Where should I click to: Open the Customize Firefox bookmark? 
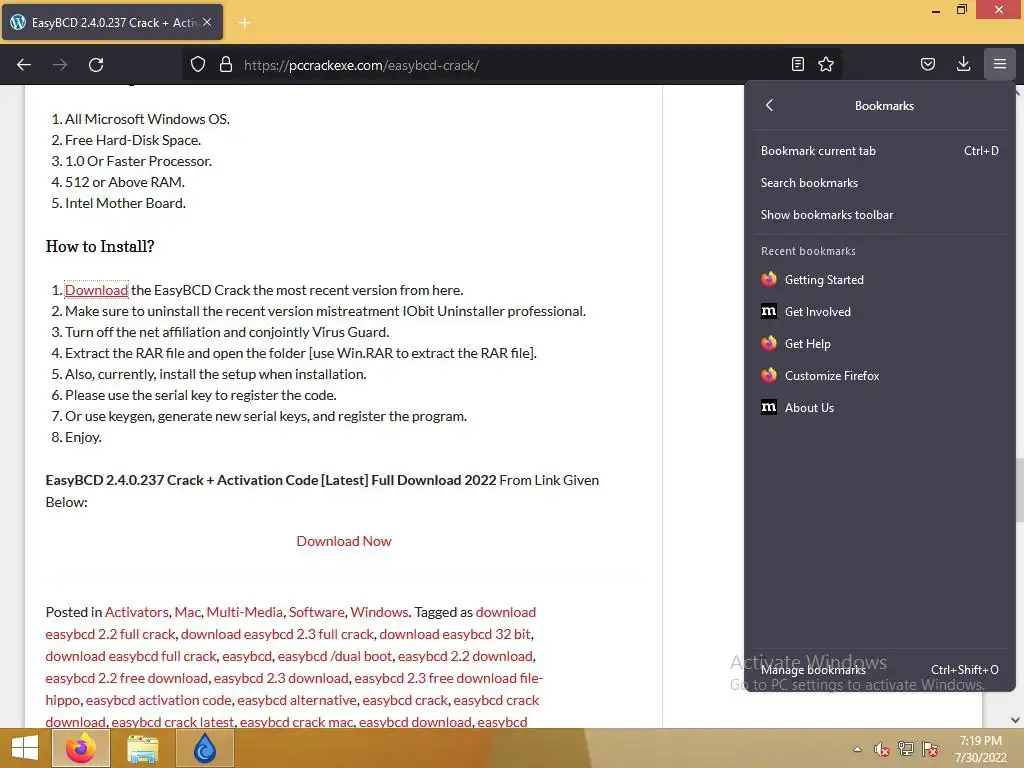[x=880, y=376]
